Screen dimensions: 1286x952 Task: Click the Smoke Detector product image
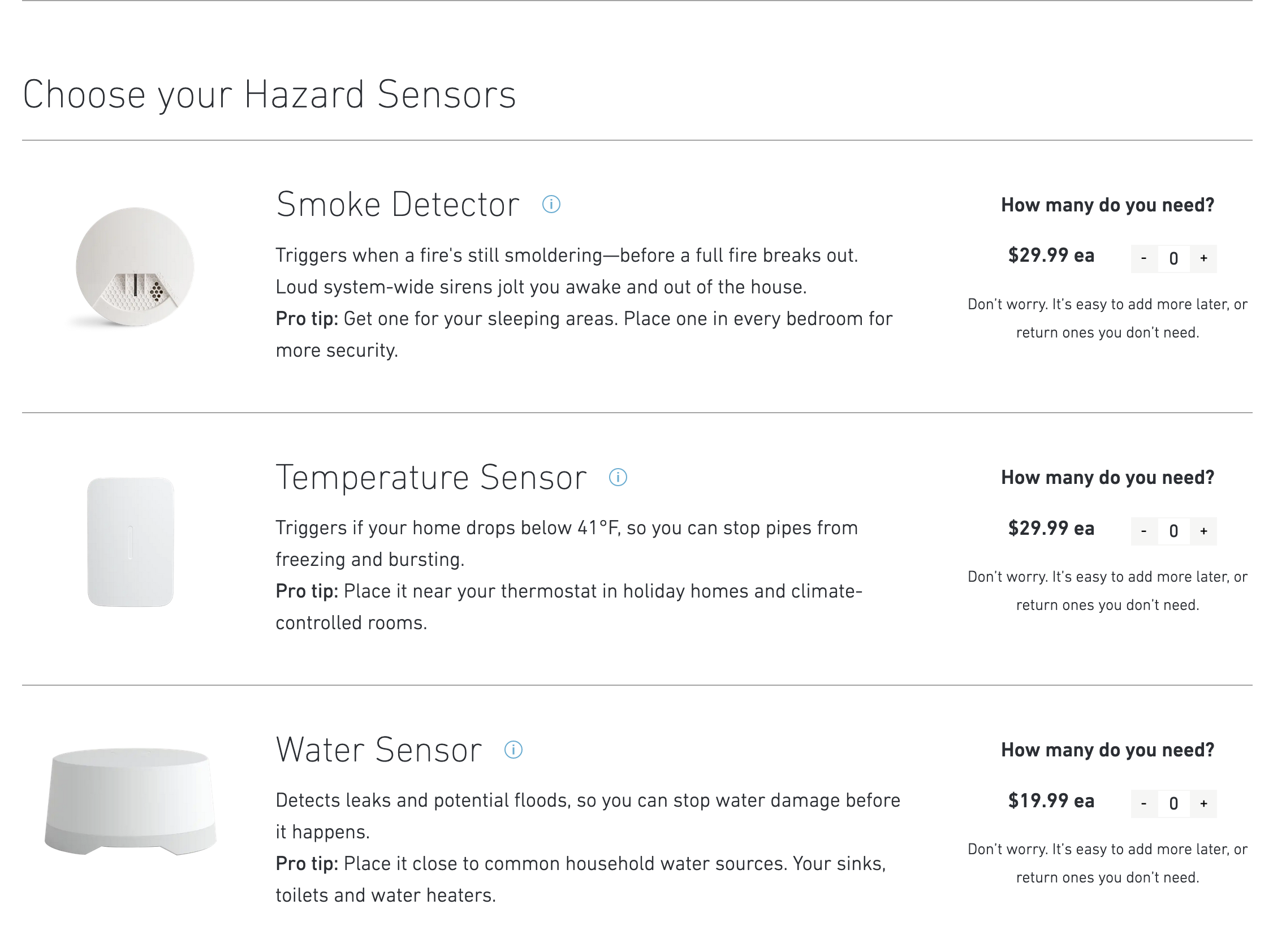[135, 267]
